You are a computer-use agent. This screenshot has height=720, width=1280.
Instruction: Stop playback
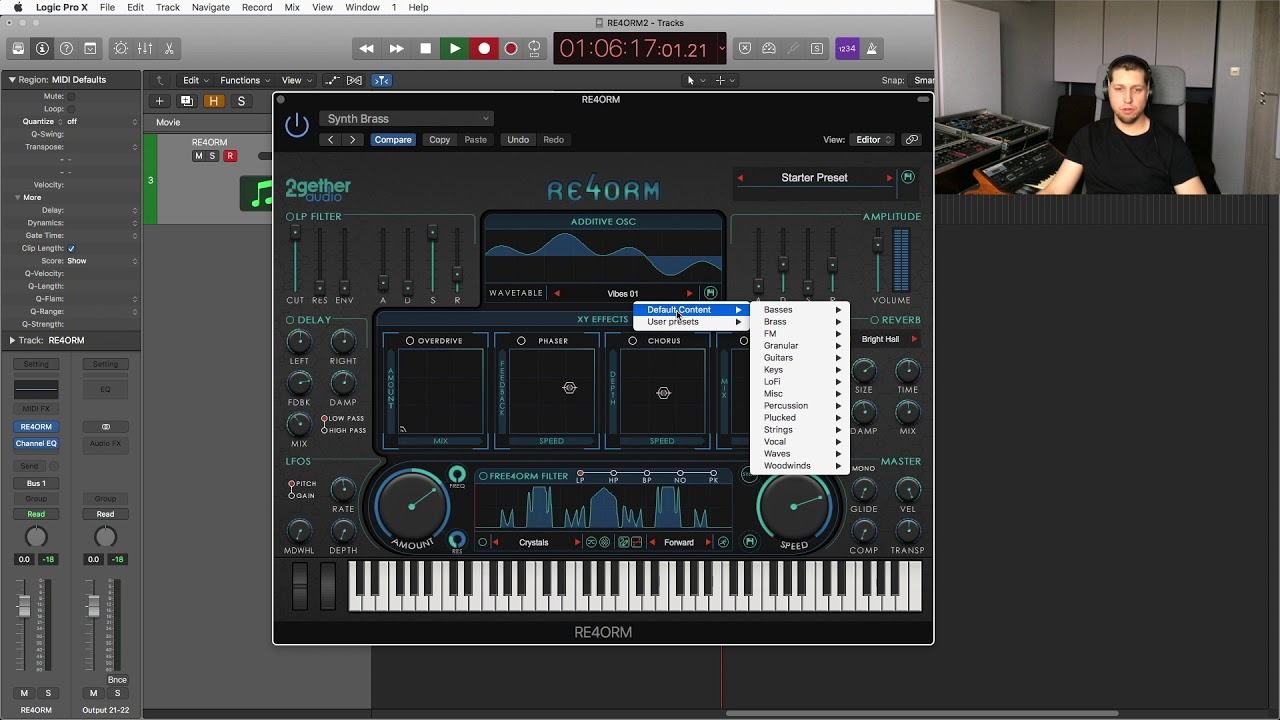coord(425,48)
